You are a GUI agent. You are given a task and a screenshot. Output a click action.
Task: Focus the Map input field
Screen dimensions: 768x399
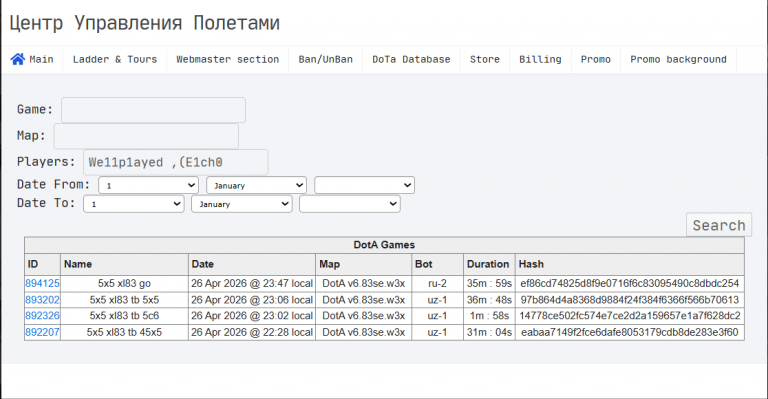click(x=146, y=136)
